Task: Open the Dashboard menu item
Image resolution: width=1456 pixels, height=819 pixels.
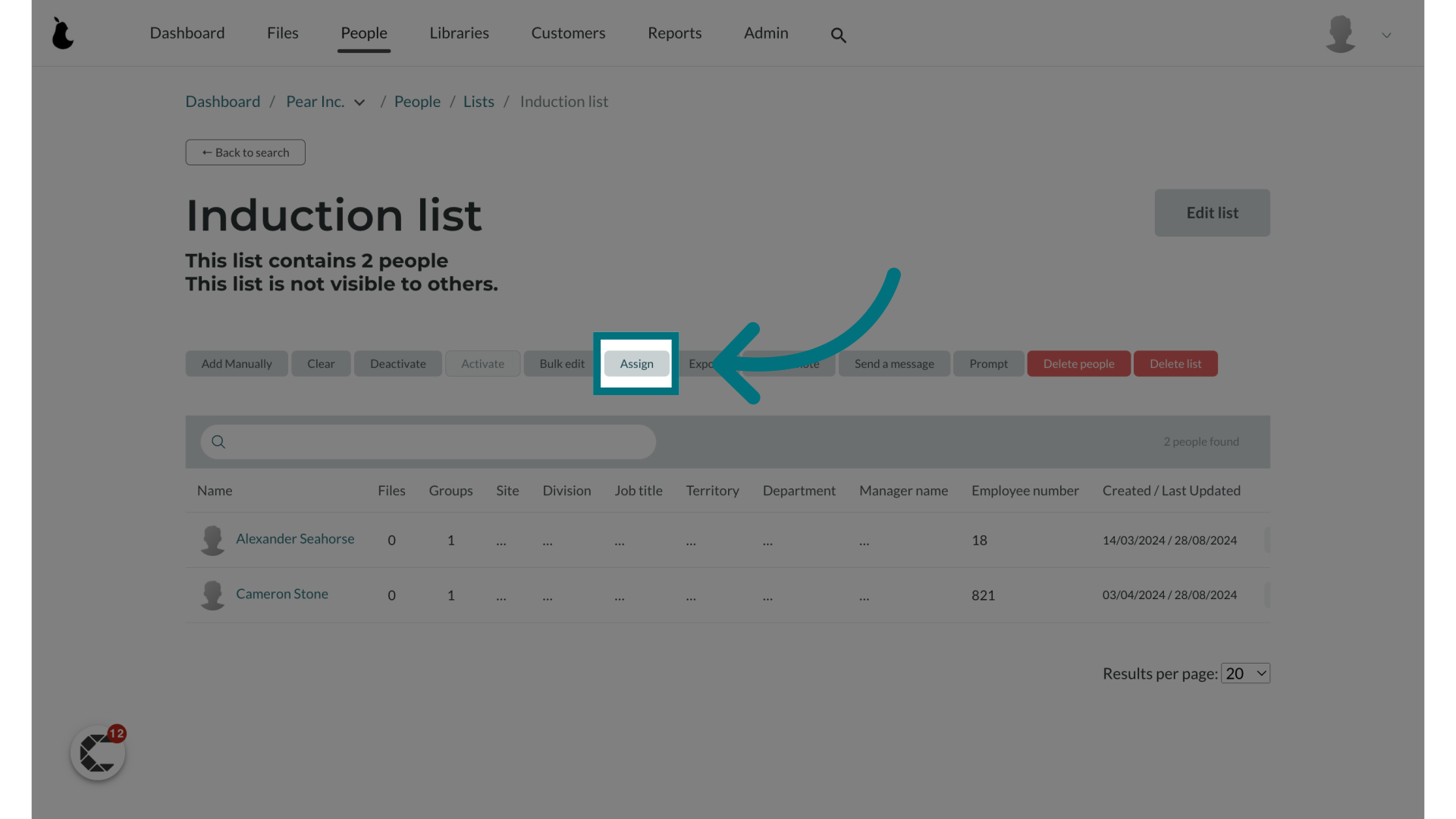Action: [x=187, y=33]
